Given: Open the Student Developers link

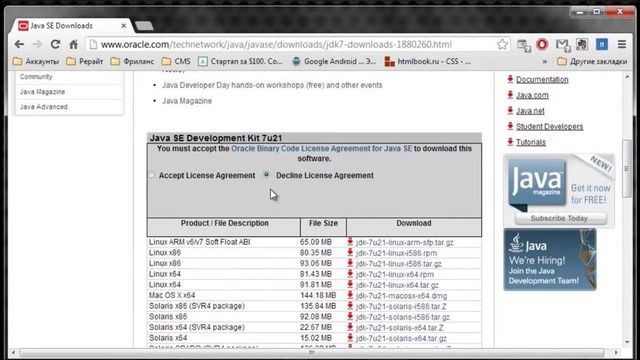Looking at the screenshot, I should tap(549, 127).
